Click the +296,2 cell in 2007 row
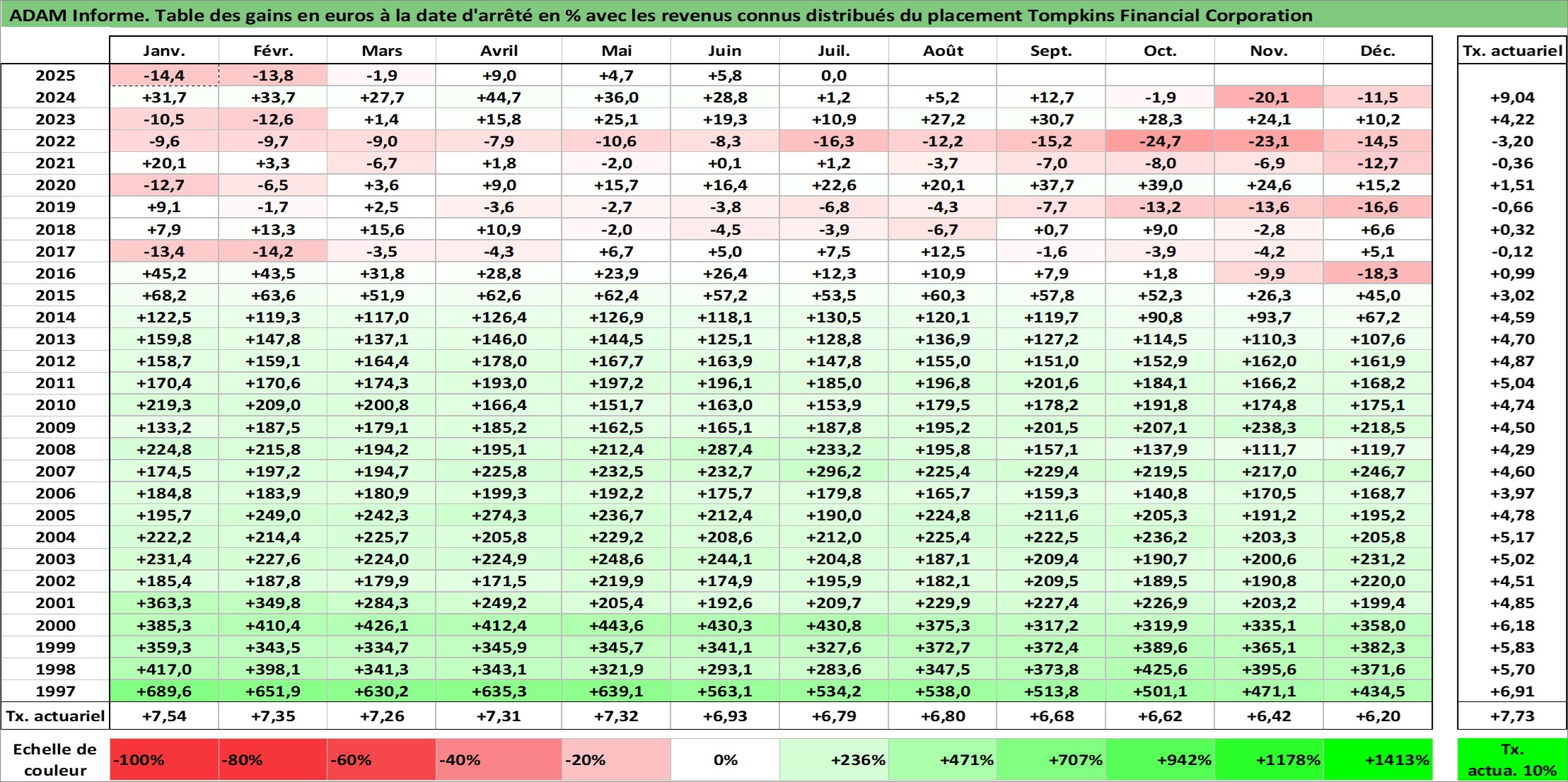Screen dimensions: 1568x782 click(834, 471)
